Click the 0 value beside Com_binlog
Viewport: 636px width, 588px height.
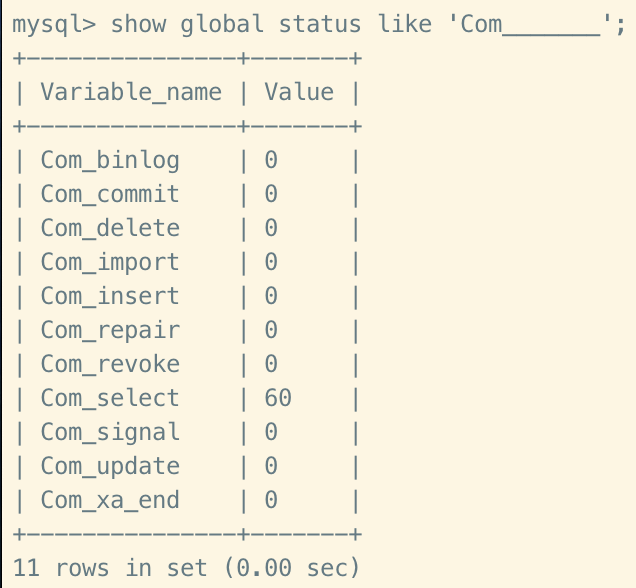[x=271, y=160]
